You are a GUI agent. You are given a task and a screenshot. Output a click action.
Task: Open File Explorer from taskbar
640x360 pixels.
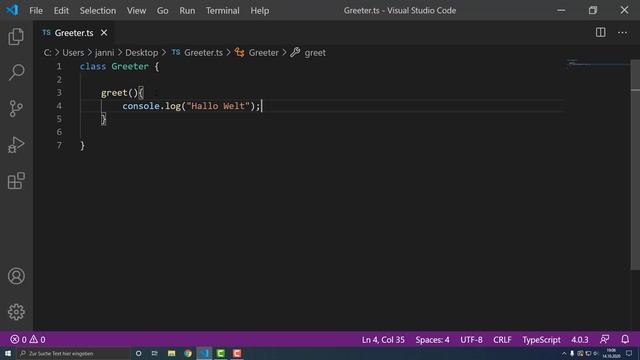pyautogui.click(x=171, y=353)
